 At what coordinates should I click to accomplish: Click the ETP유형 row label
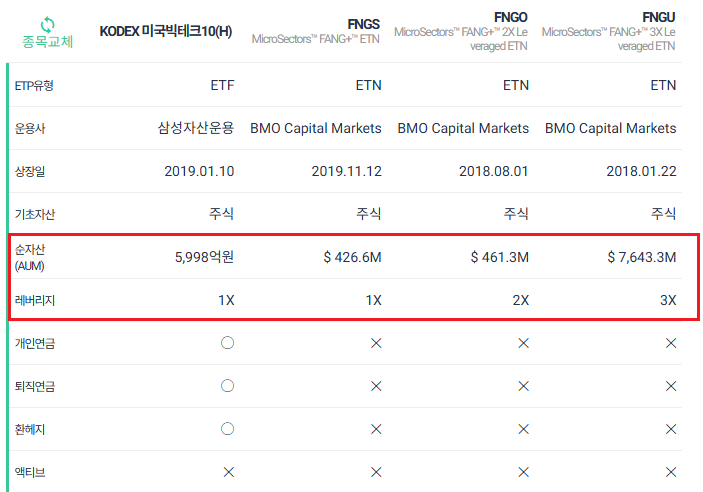(x=34, y=85)
